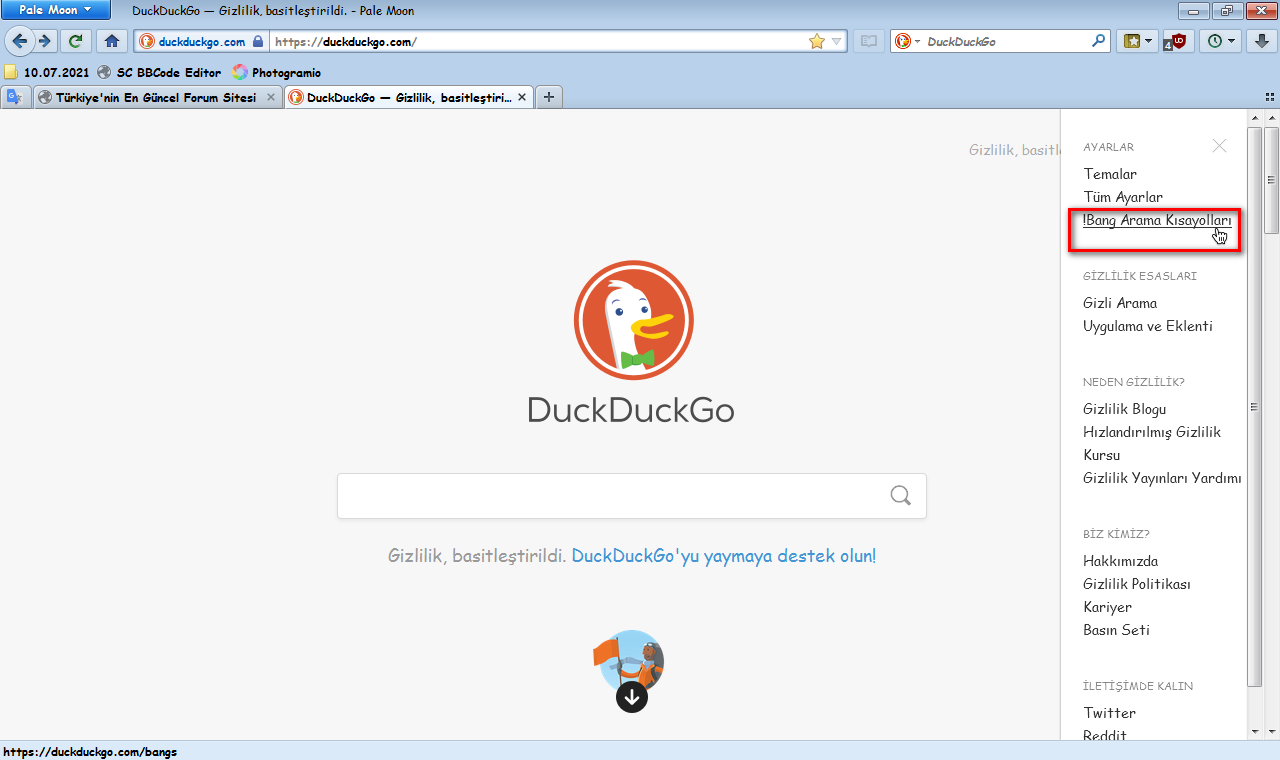This screenshot has width=1280, height=760.
Task: Open the Pale Moon application menu
Action: (x=56, y=10)
